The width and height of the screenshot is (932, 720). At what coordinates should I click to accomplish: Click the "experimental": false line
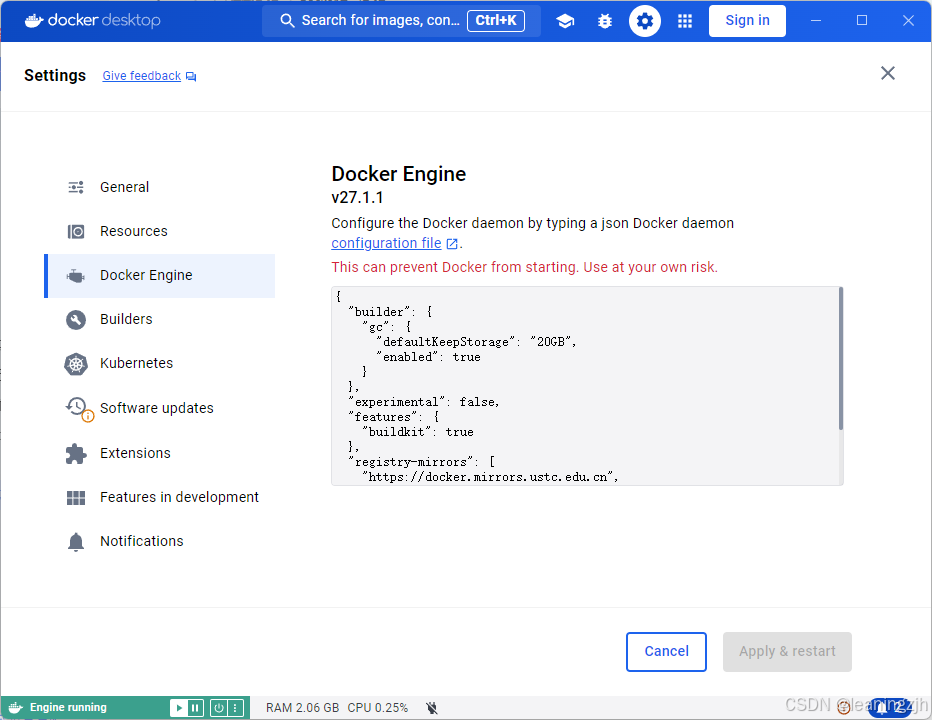click(424, 402)
